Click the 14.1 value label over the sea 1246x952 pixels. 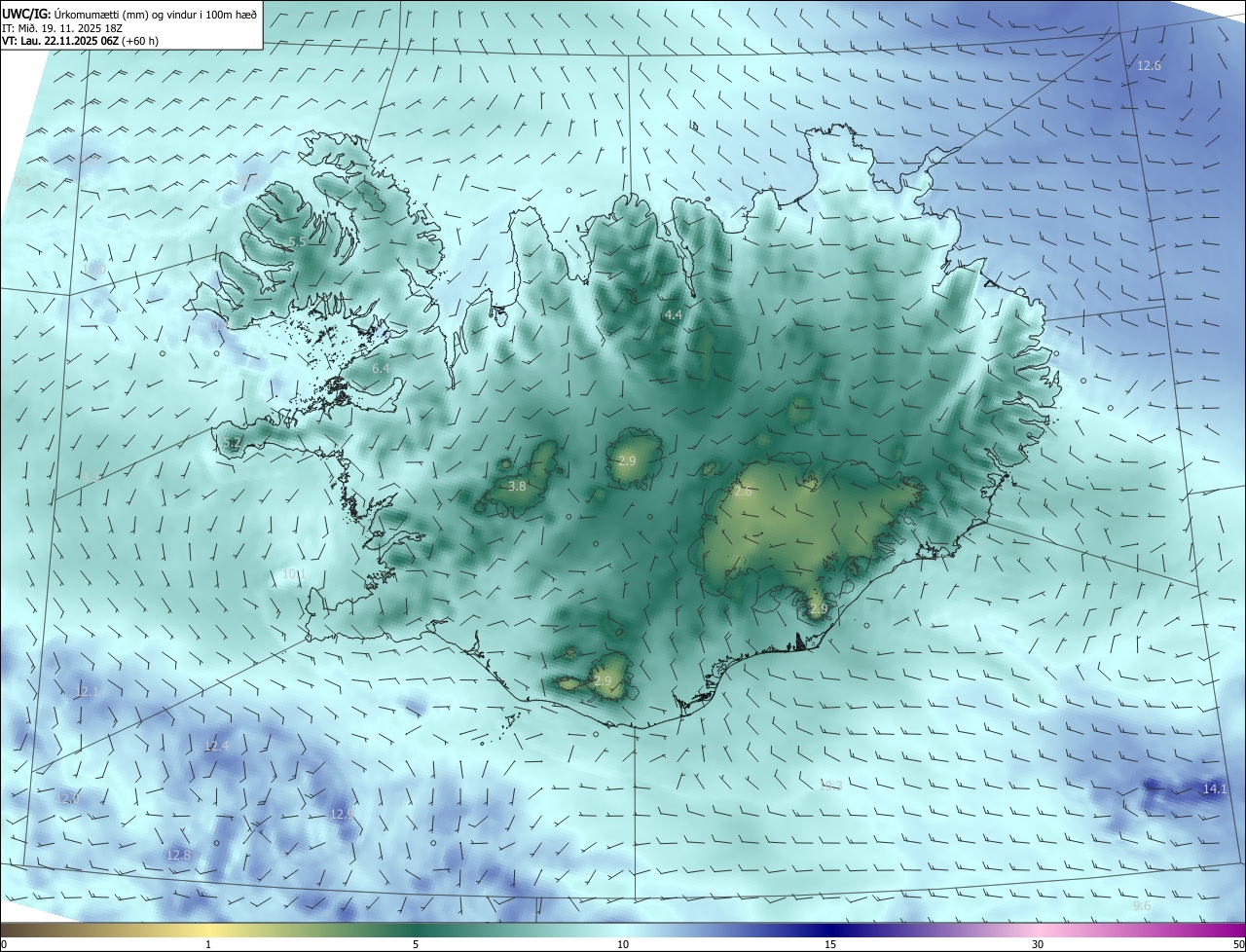pos(1215,788)
